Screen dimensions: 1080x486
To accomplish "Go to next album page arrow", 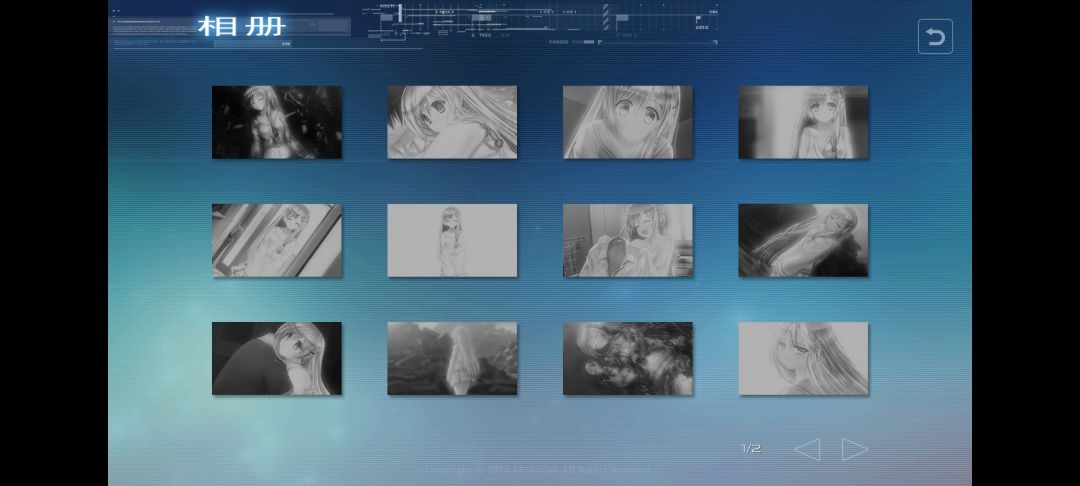I will click(855, 450).
